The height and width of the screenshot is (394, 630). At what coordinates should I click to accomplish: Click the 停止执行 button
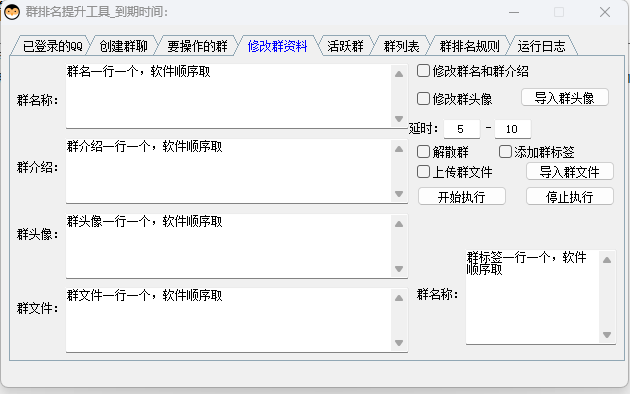tap(569, 197)
